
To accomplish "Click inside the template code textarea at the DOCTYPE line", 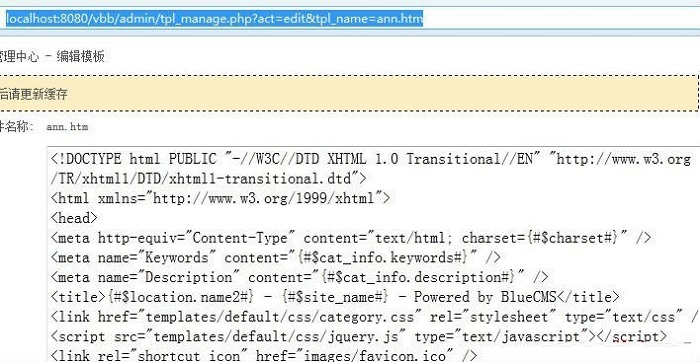I will click(371, 159).
